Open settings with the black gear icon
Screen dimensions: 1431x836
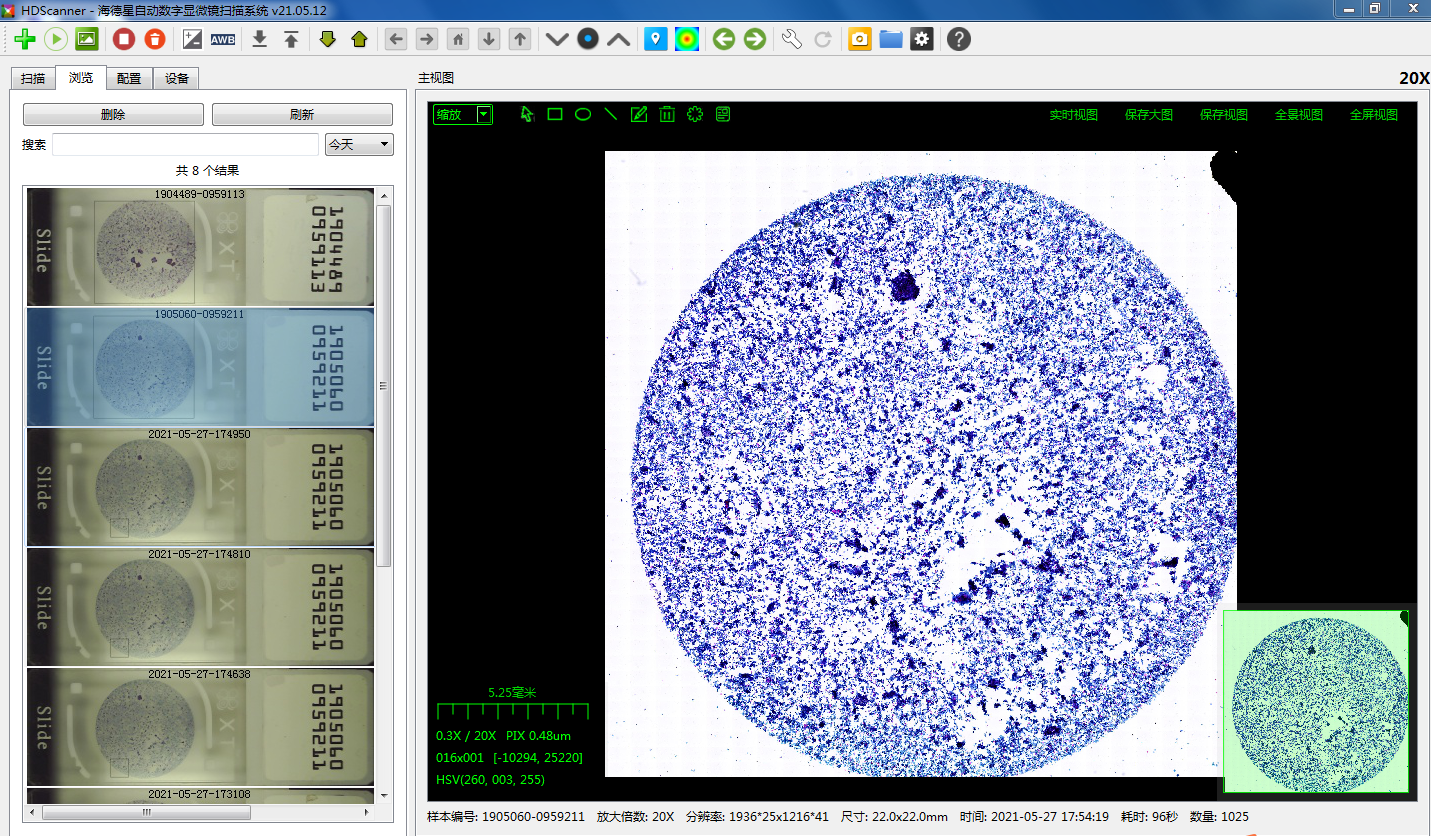coord(922,39)
